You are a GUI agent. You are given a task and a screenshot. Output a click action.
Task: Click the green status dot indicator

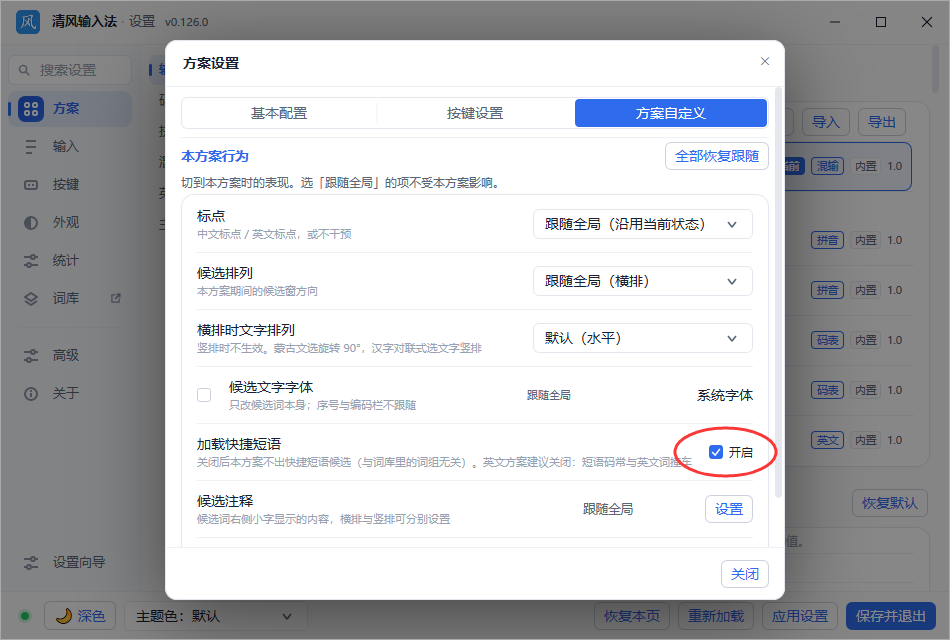[x=25, y=616]
